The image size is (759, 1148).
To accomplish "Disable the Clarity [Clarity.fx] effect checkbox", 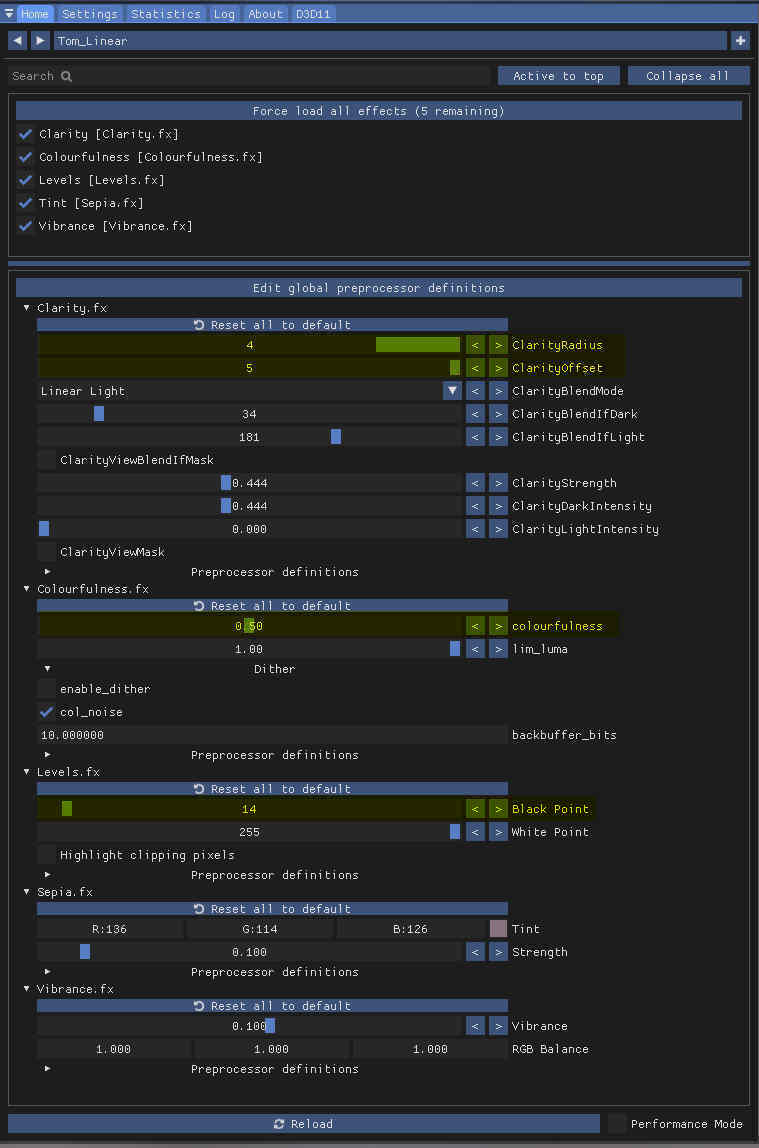I will (x=26, y=134).
